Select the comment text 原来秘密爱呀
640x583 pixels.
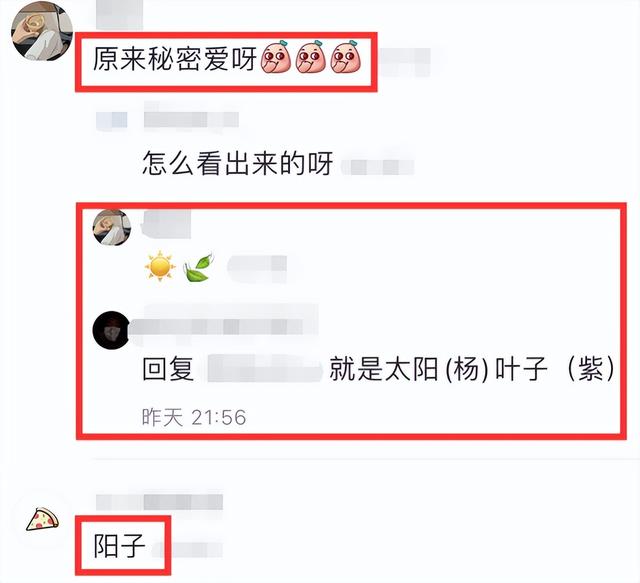[x=175, y=58]
